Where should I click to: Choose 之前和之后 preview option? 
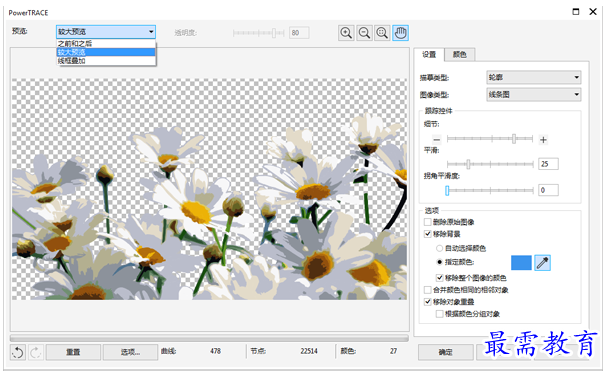(x=106, y=43)
